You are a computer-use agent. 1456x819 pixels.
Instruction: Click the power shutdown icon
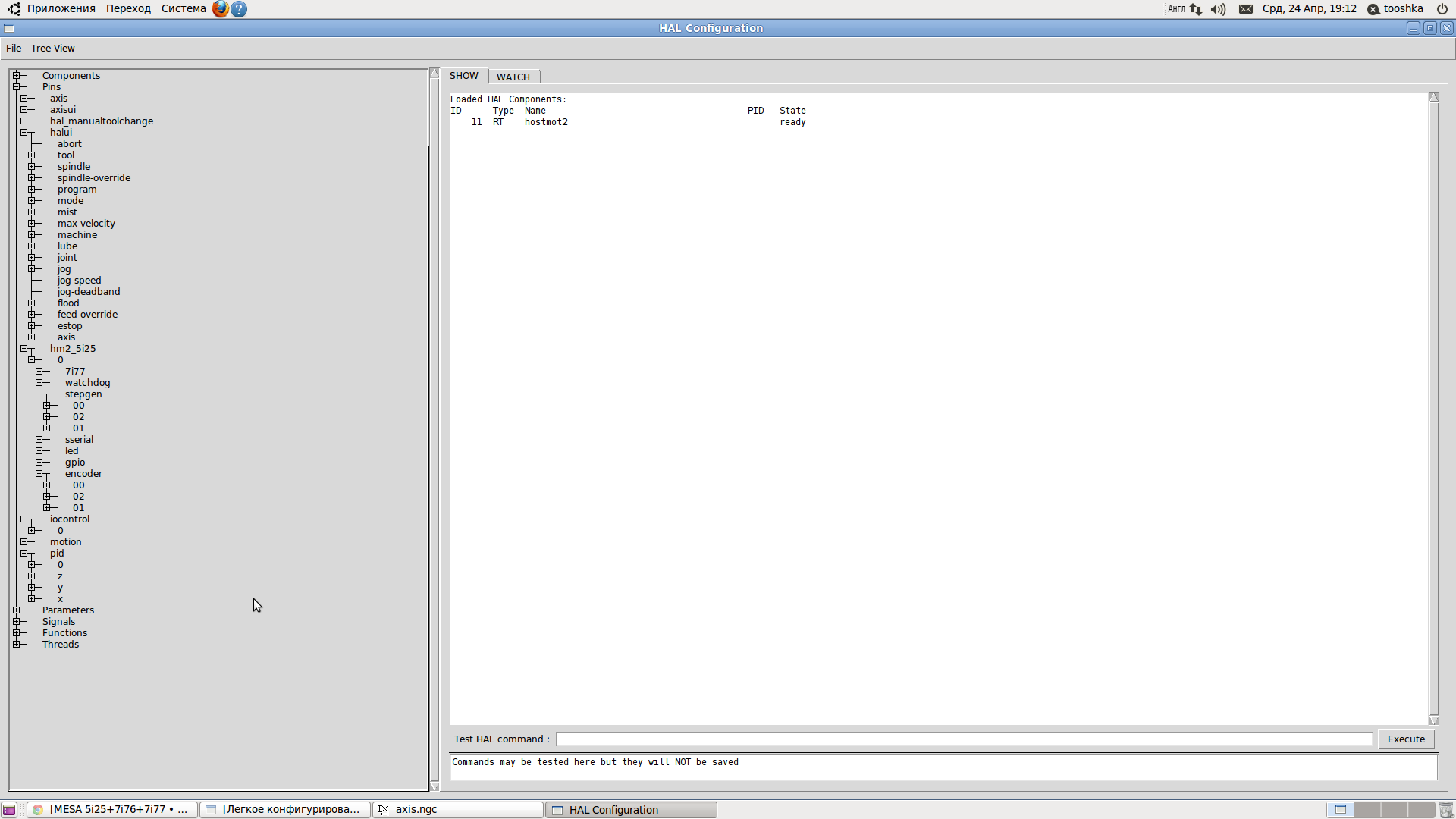tap(1442, 9)
